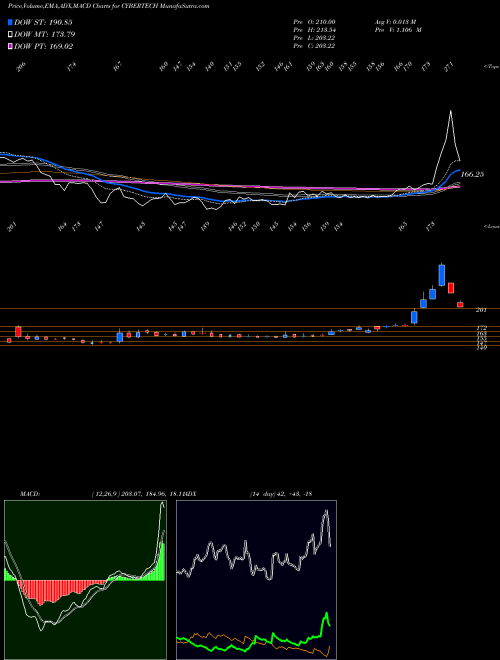Select the 'DOW ST: 190.85' legend text
Screen dimensions: 500x660
tap(43, 22)
